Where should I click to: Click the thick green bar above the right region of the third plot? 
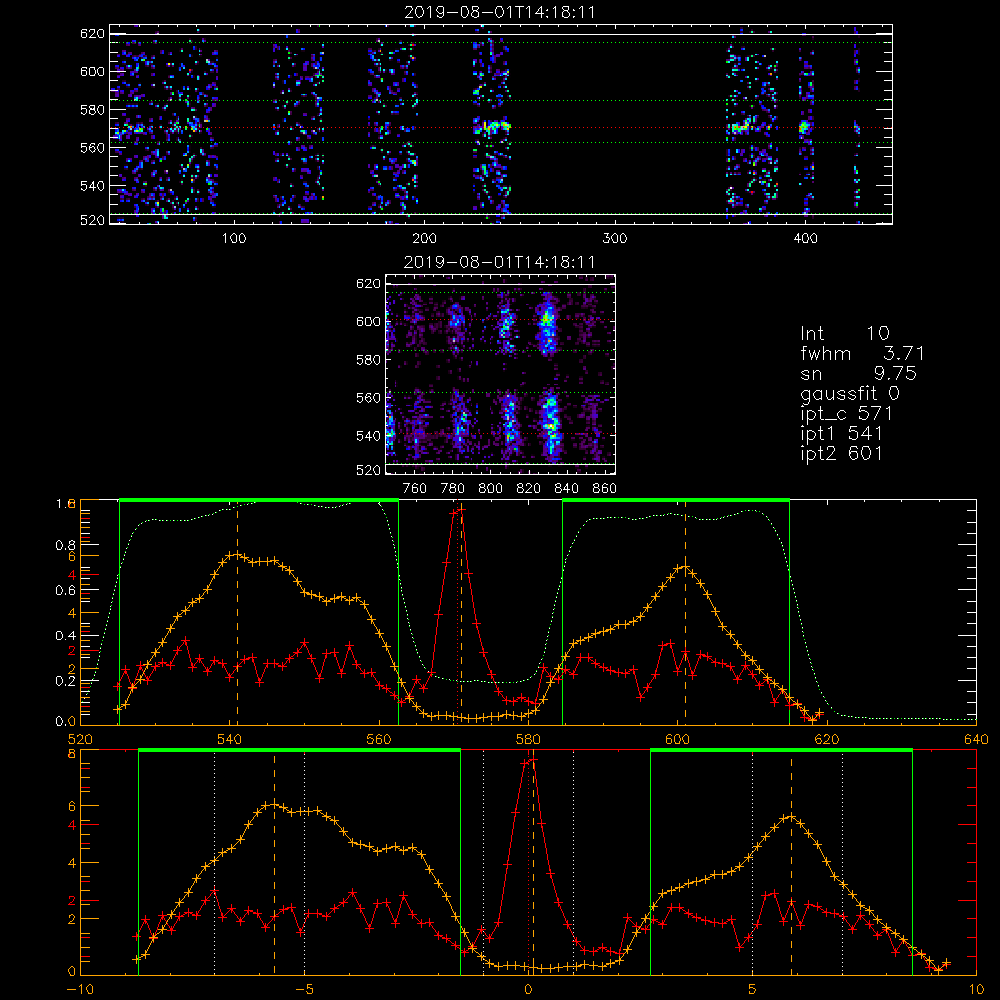(x=676, y=500)
